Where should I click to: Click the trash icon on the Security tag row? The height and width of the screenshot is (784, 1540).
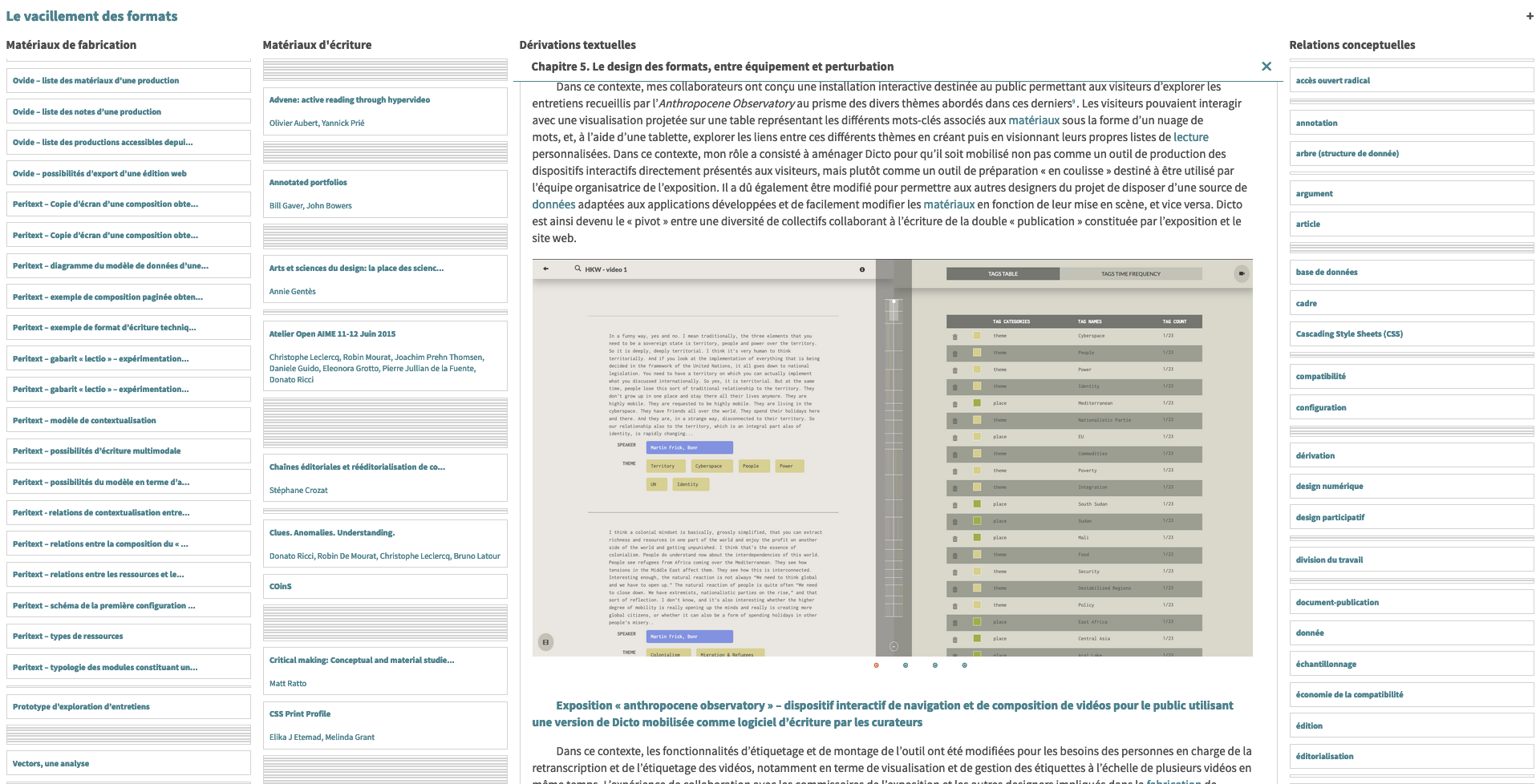(x=955, y=572)
